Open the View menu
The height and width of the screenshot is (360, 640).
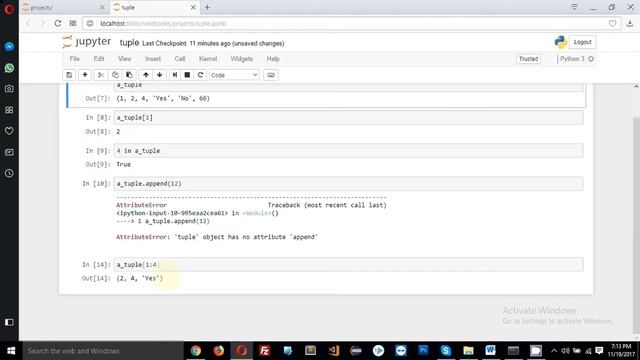125,59
